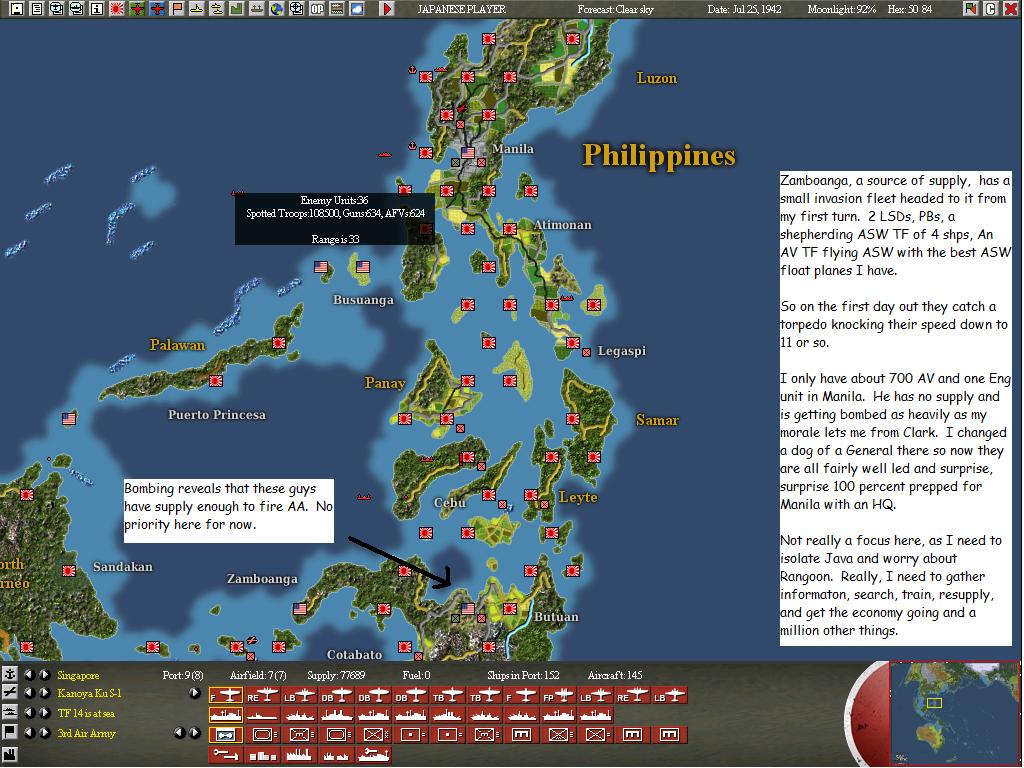Click the orange flag toolbar icon
Image resolution: width=1024 pixels, height=768 pixels.
[177, 8]
